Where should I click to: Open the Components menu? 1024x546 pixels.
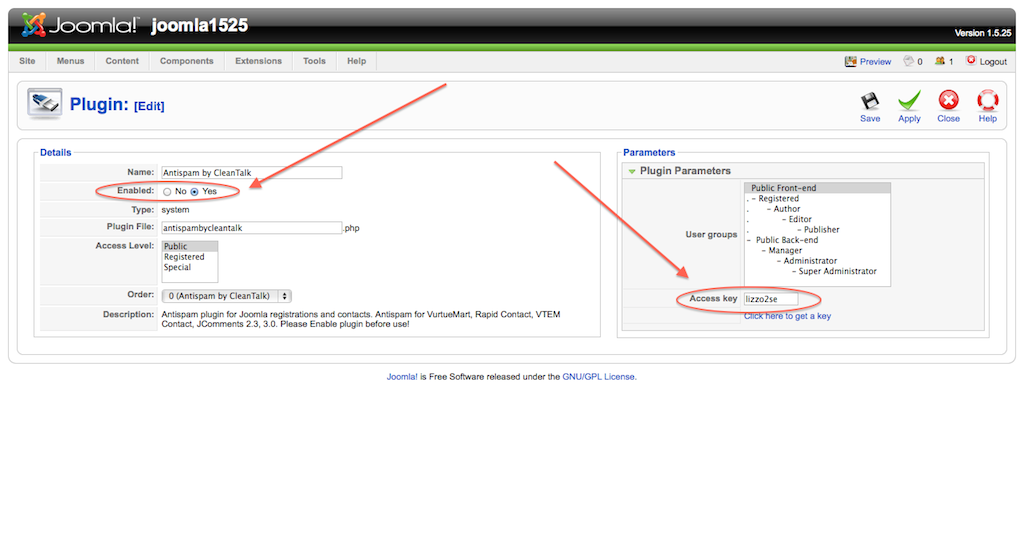pyautogui.click(x=187, y=61)
